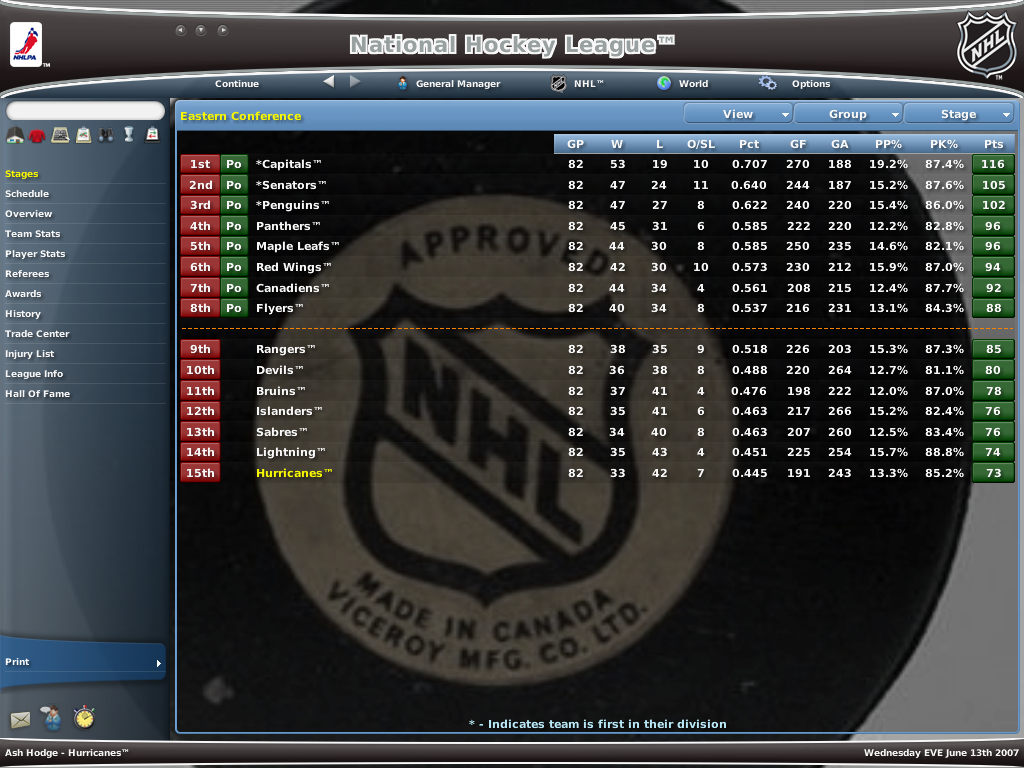
Task: Sort by the O/SL column header
Action: [x=701, y=144]
